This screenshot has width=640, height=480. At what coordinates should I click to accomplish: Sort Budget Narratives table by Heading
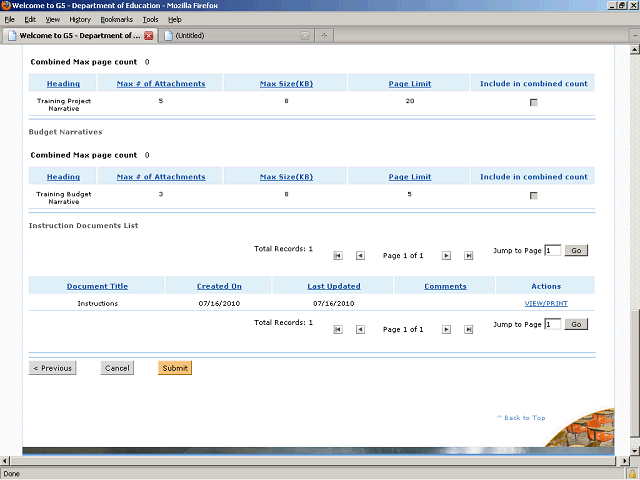63,177
